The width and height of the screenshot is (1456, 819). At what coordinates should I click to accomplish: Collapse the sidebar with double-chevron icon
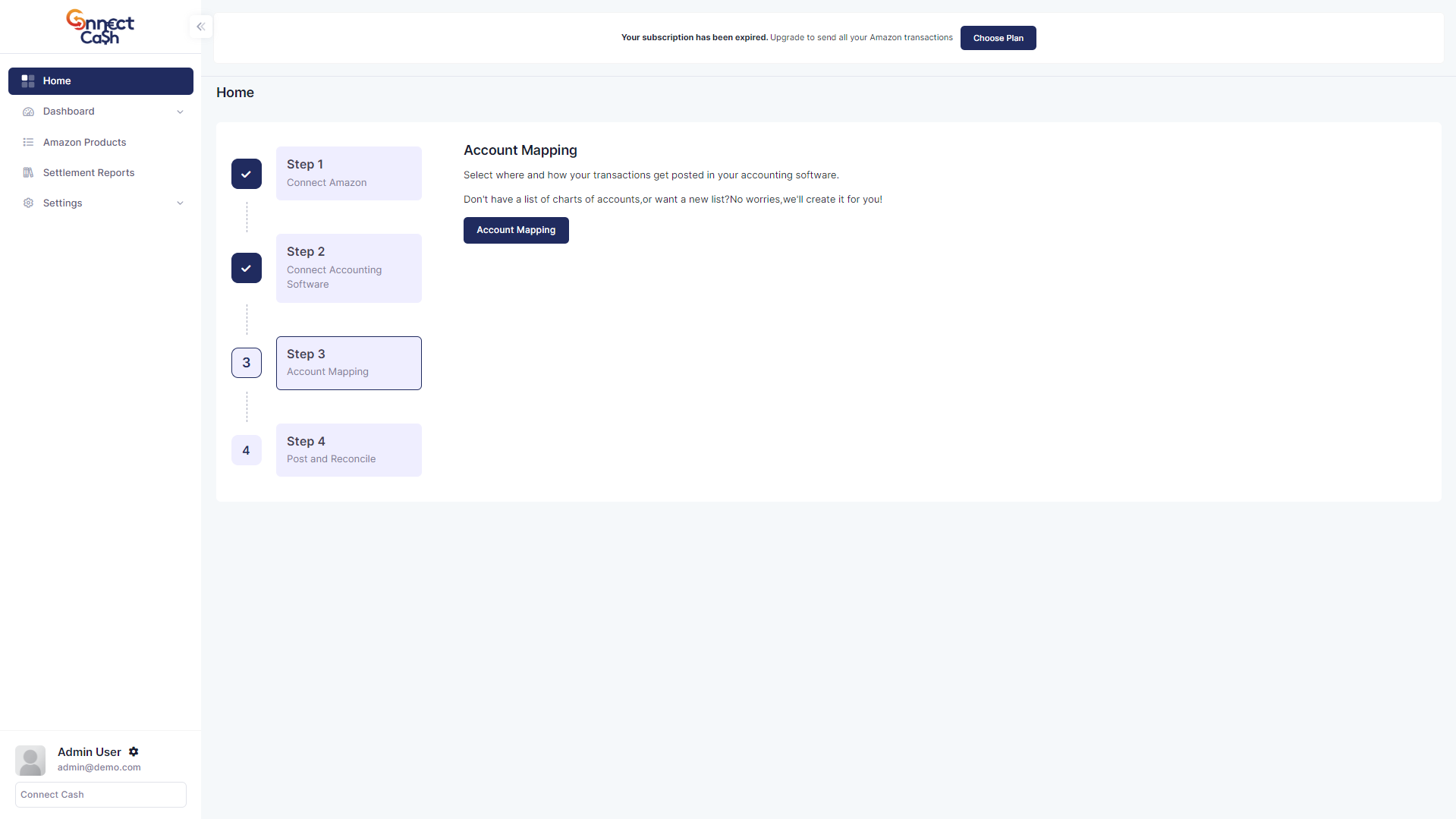(200, 27)
